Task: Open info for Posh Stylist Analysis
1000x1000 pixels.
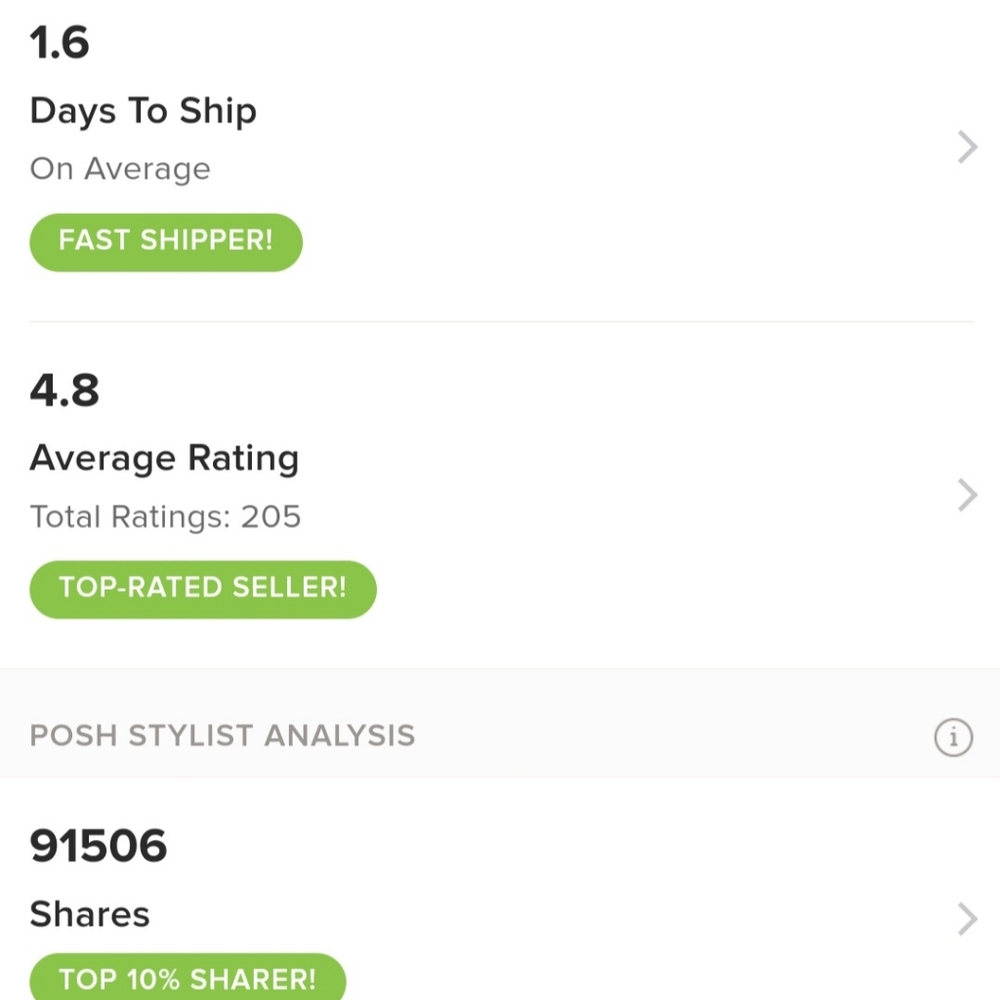Action: pos(953,738)
